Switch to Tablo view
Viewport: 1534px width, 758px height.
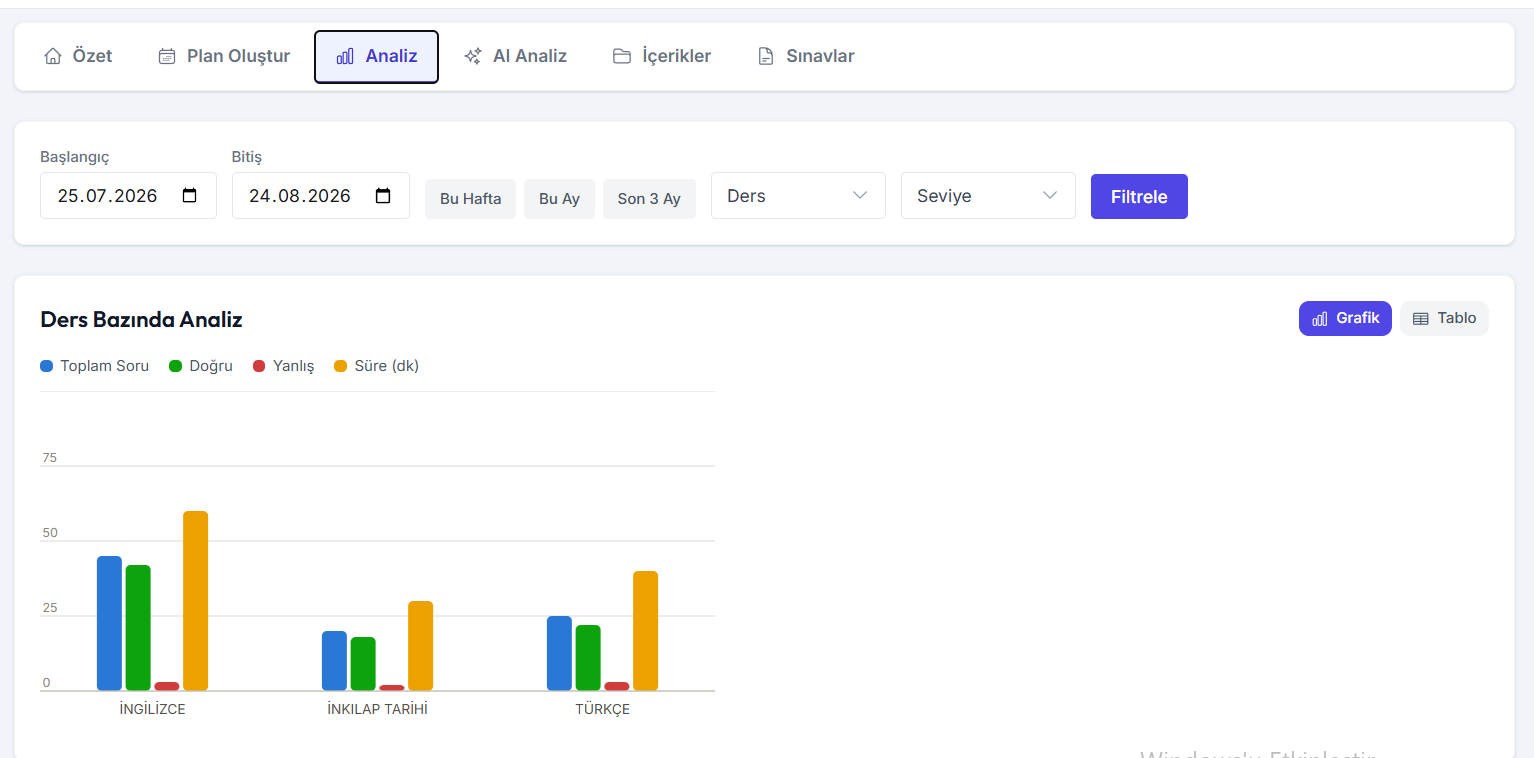1444,318
